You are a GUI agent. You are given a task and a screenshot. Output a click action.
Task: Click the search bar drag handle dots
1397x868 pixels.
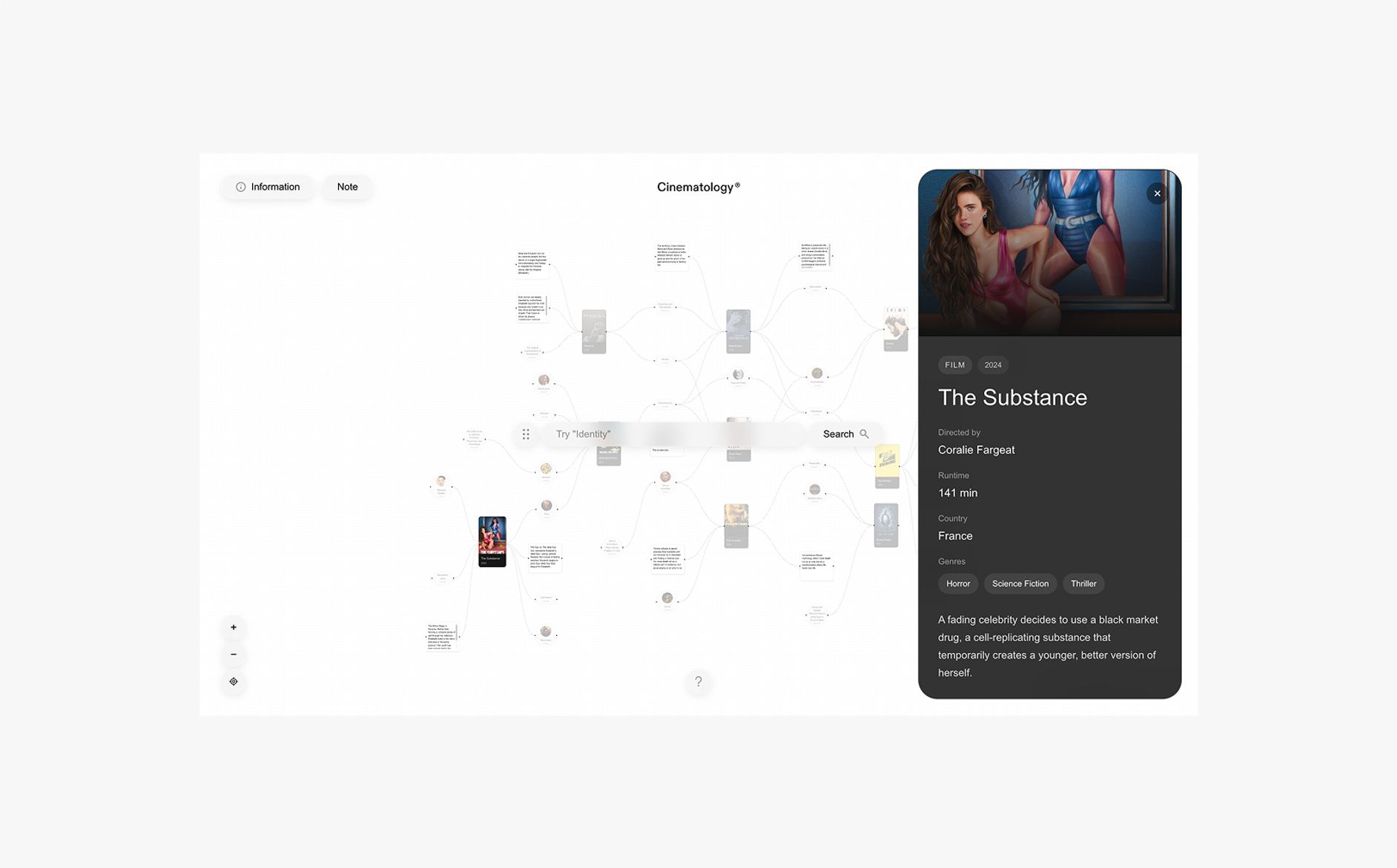coord(526,434)
